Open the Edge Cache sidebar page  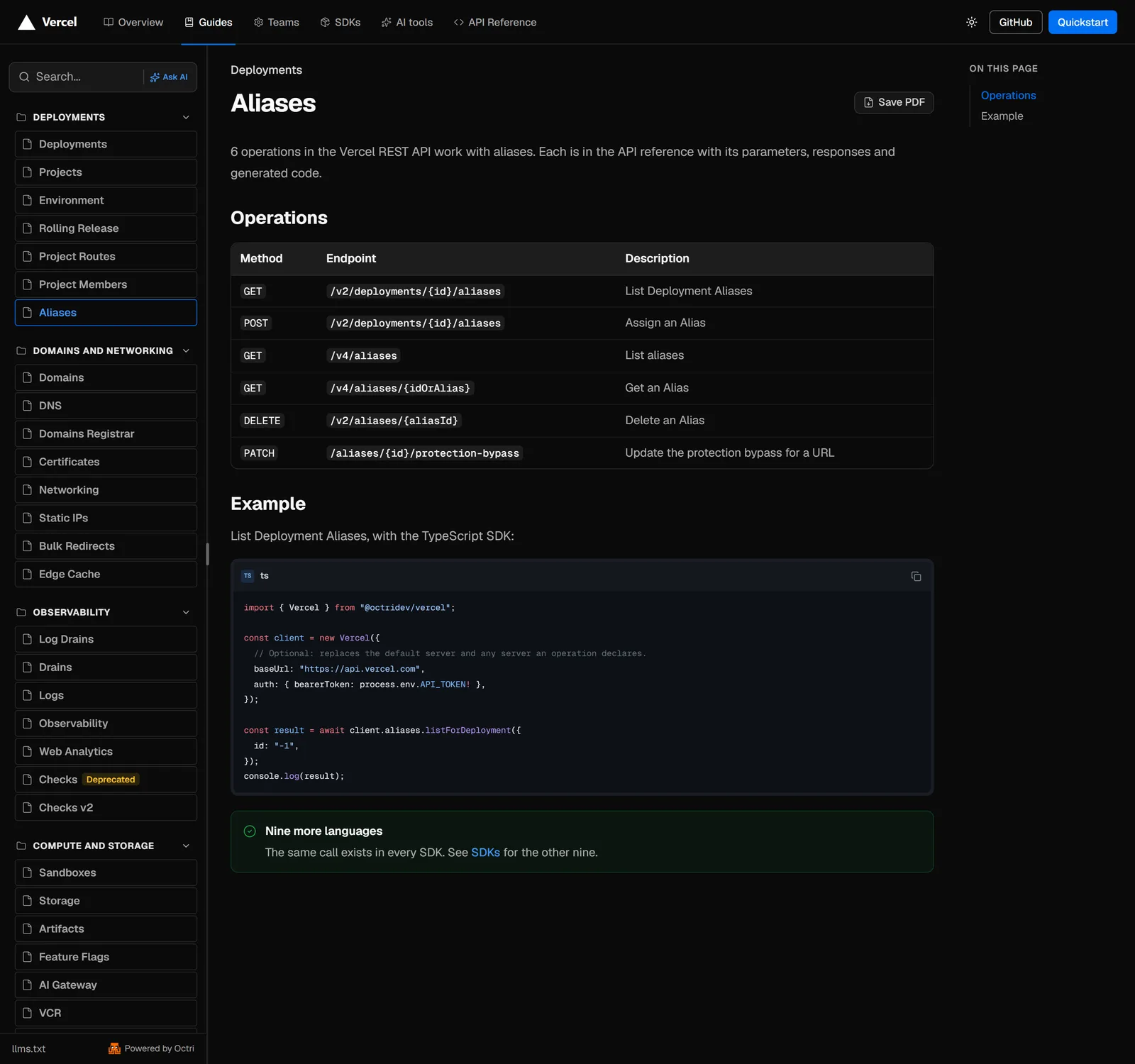tap(106, 575)
